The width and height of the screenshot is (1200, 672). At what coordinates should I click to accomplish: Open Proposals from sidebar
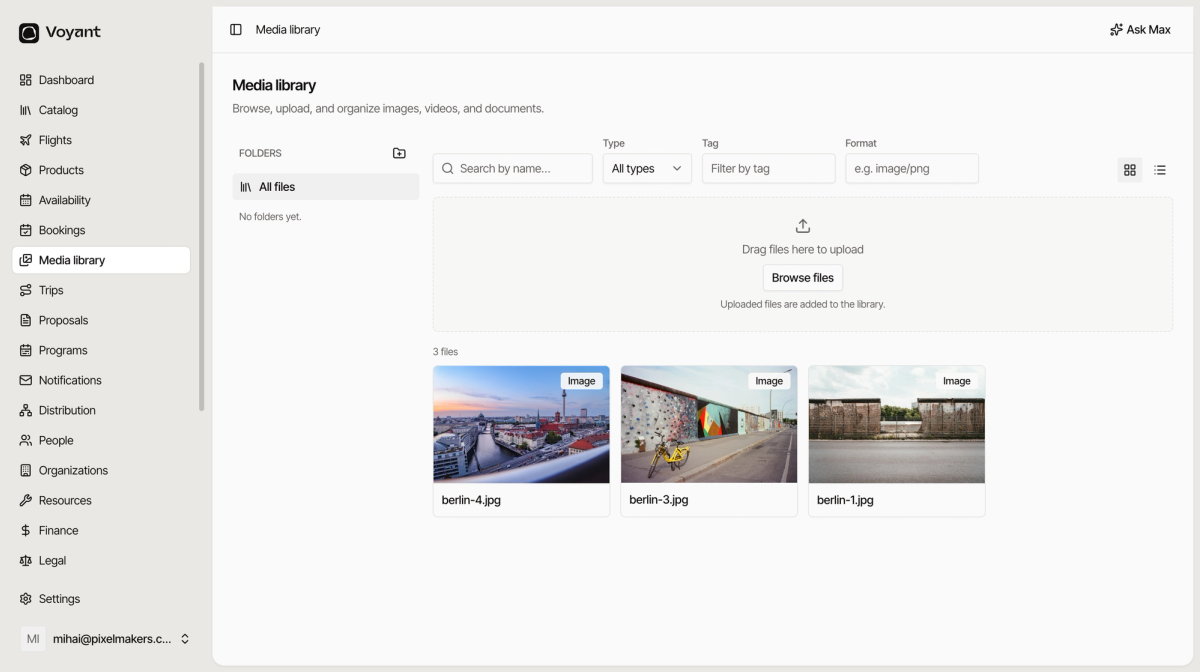63,320
